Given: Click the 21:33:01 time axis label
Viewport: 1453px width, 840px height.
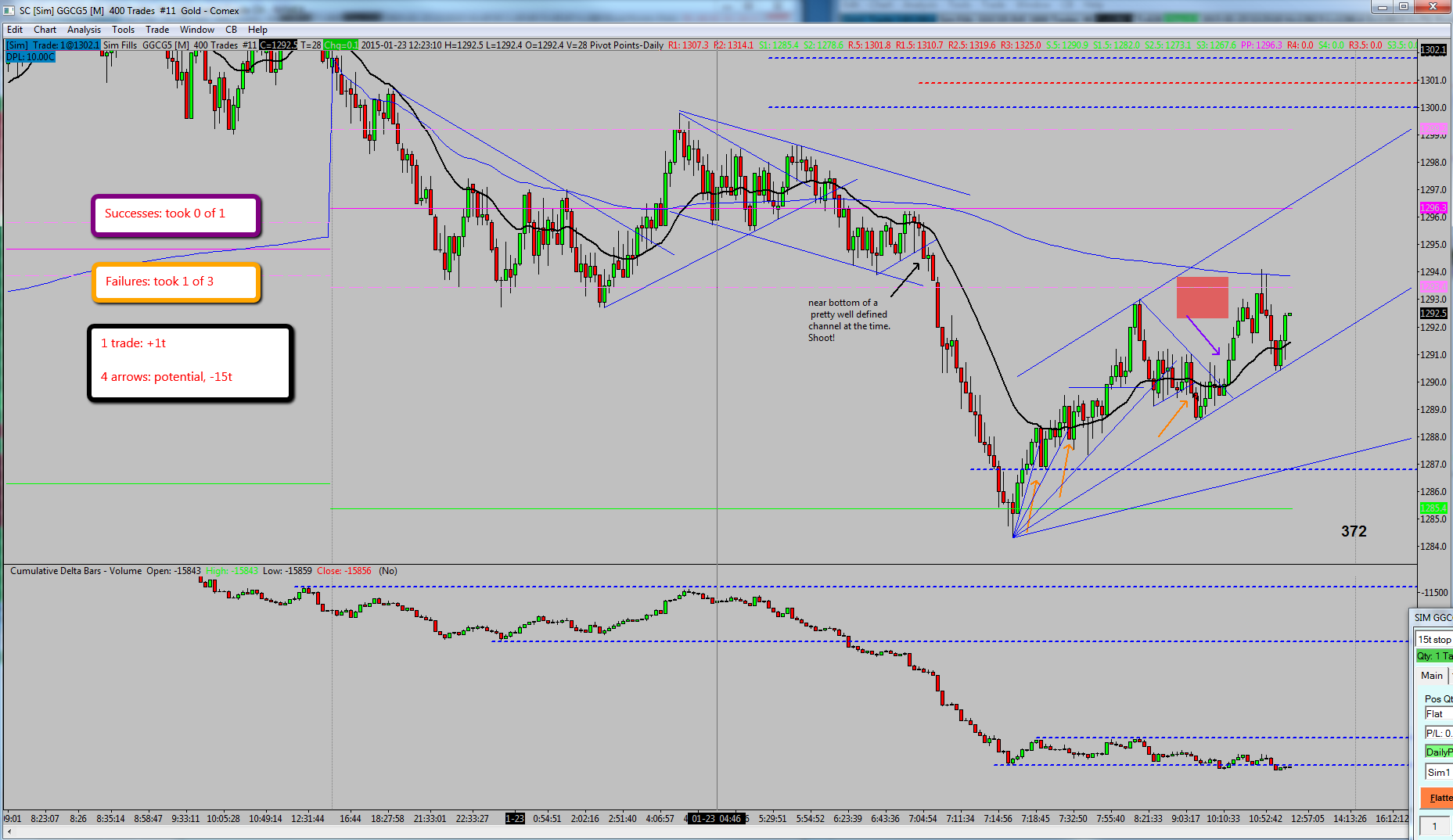Looking at the screenshot, I should coord(430,819).
